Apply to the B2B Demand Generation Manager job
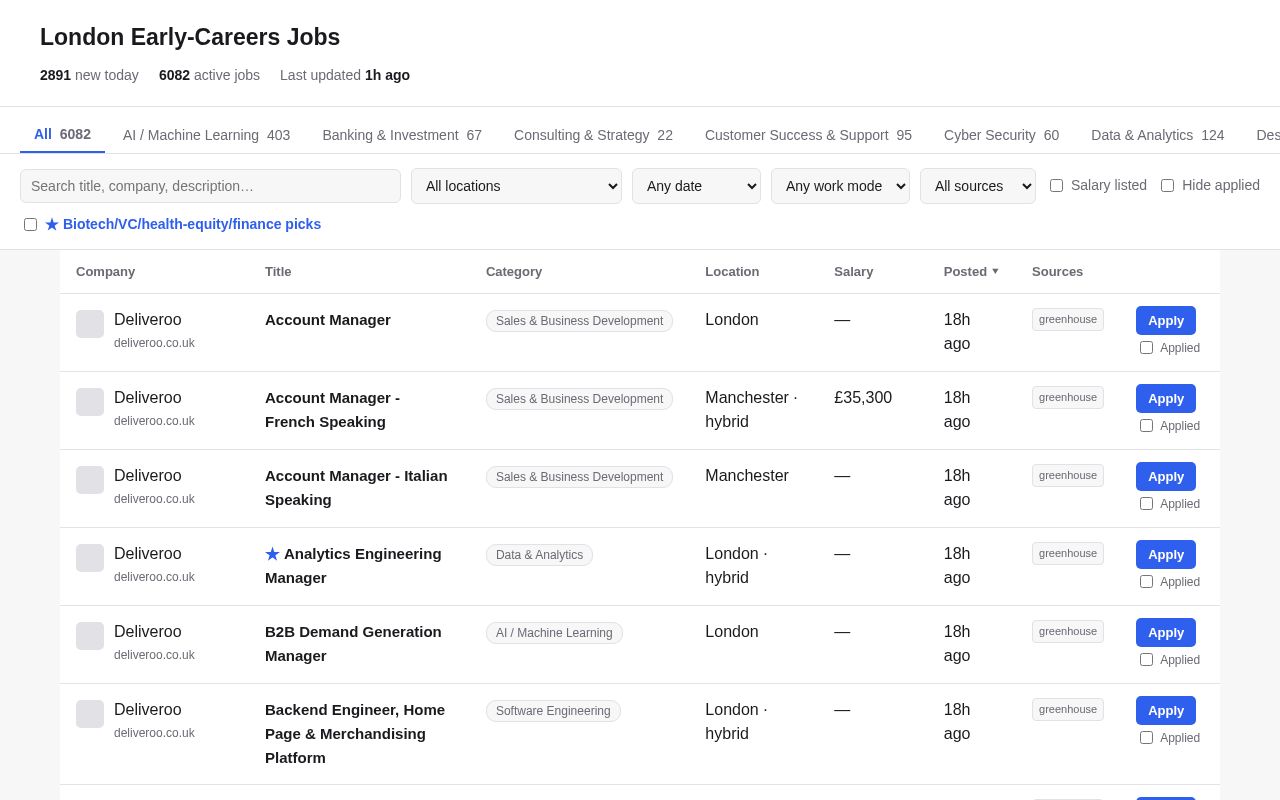This screenshot has width=1280, height=800. pos(1166,632)
